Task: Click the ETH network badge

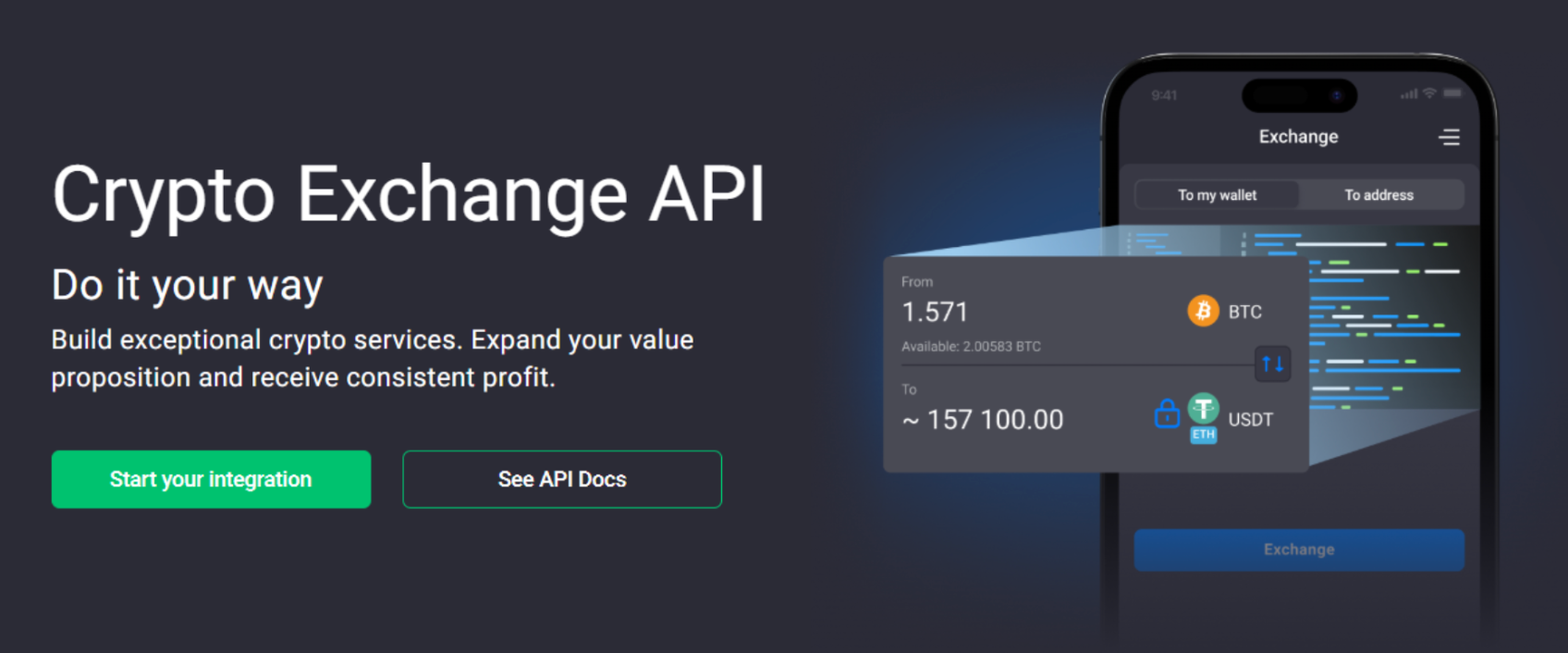Action: click(1203, 435)
